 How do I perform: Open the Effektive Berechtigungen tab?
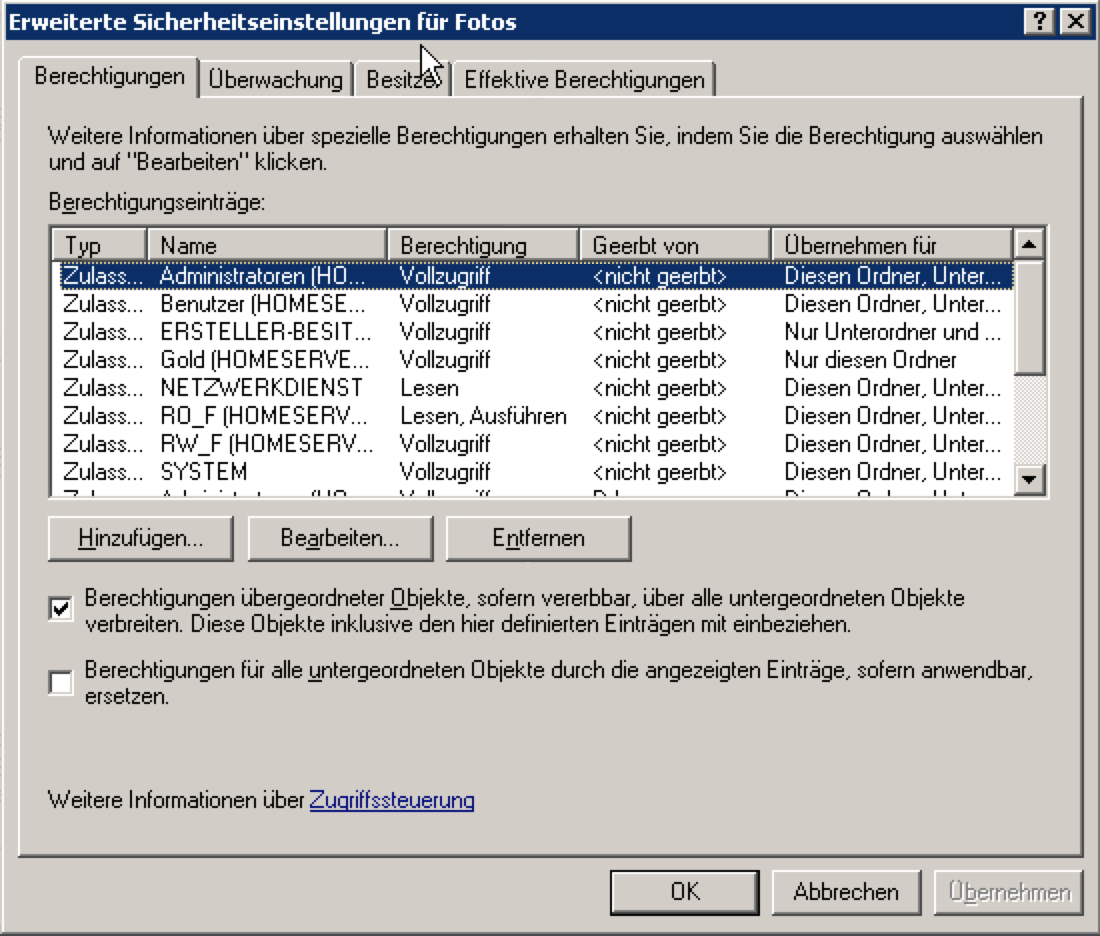[x=584, y=80]
